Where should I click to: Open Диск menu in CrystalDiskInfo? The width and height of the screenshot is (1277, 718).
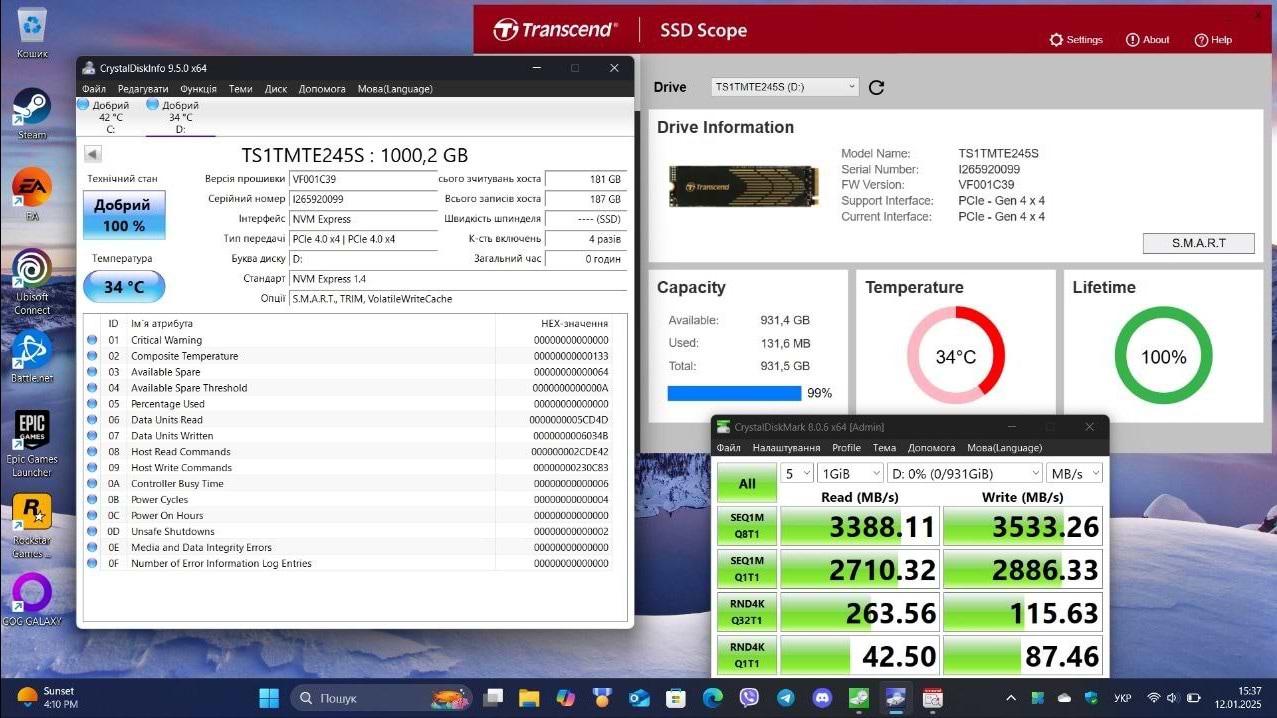(276, 89)
